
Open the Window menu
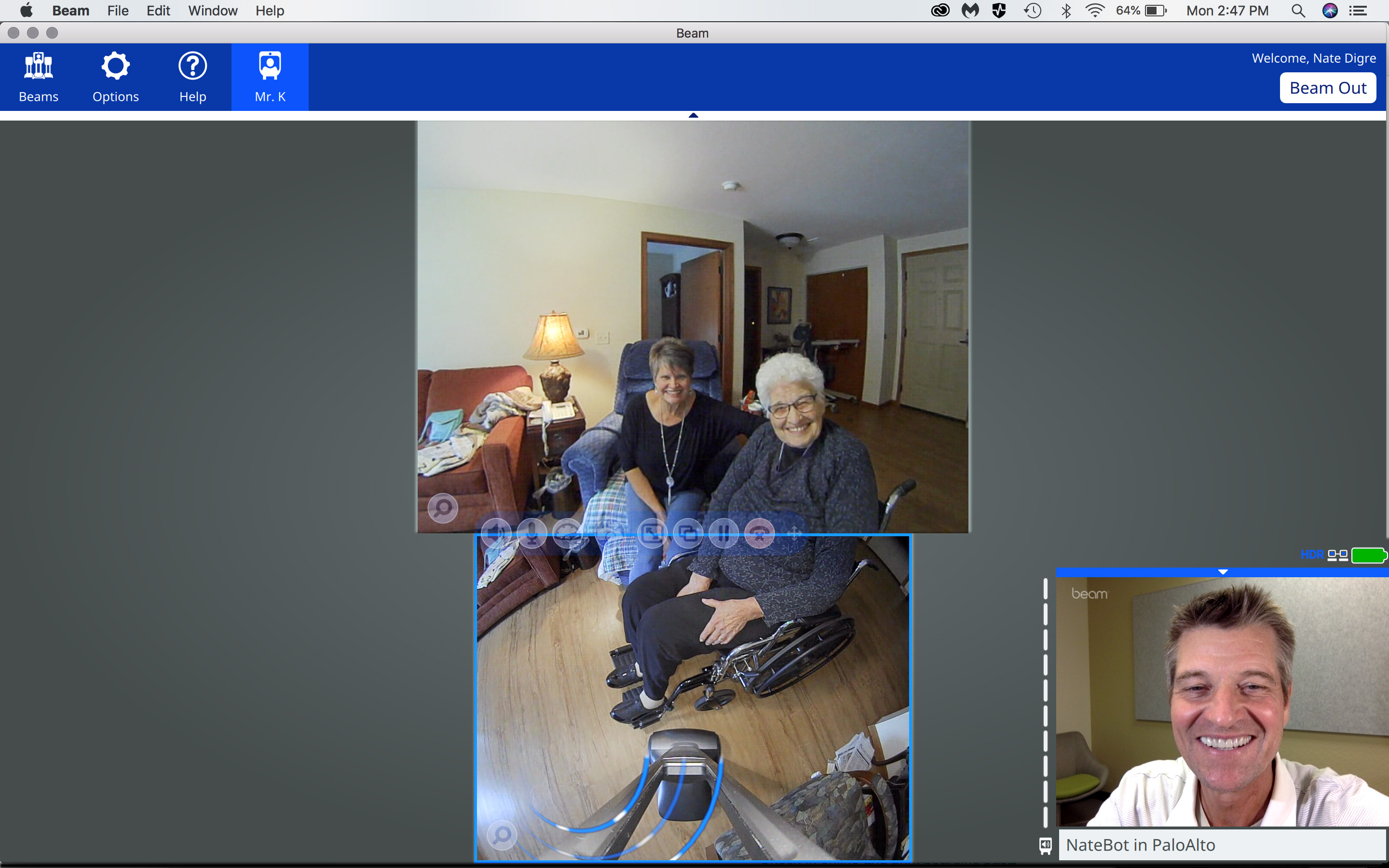[x=213, y=10]
